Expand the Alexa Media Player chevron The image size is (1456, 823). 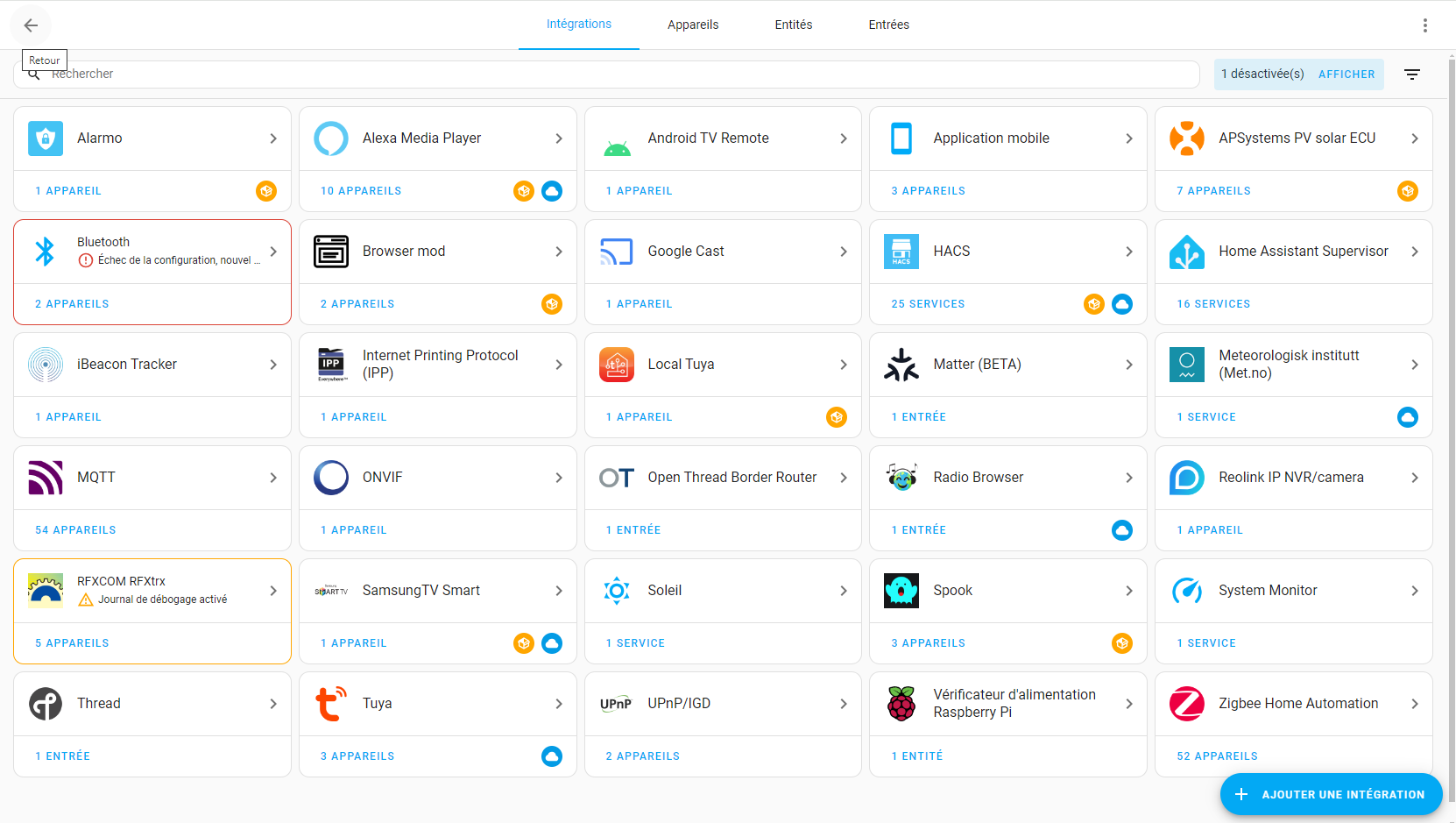(x=559, y=138)
